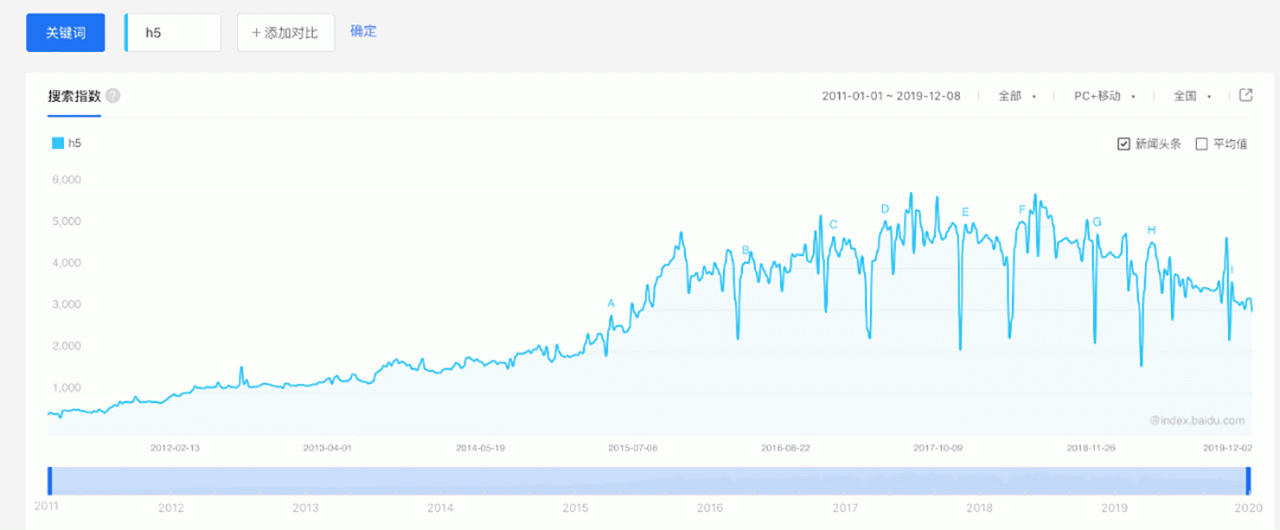Viewport: 1280px width, 530px height.
Task: Click the 确定 link
Action: coord(363,31)
